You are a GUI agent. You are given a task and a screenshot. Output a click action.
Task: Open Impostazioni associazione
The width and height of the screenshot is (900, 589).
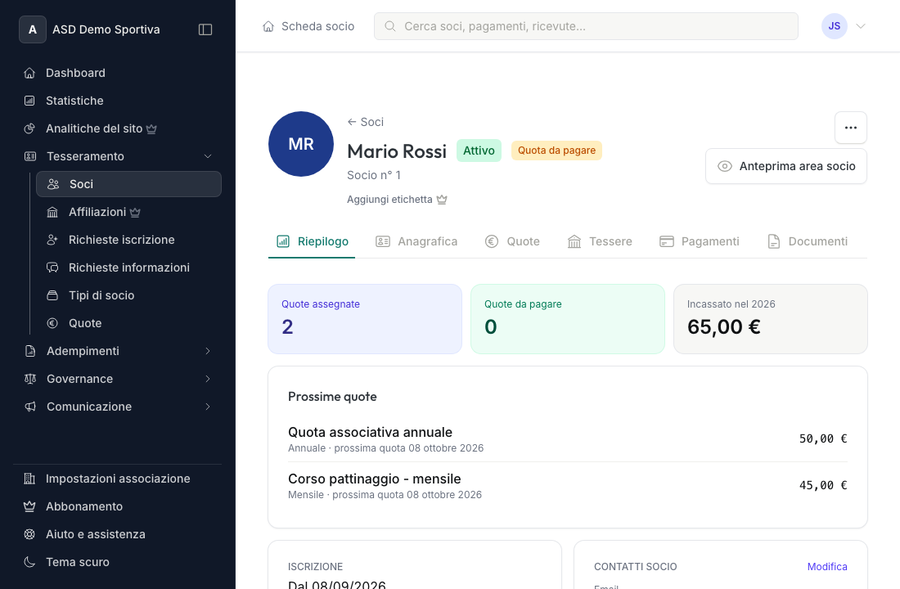pyautogui.click(x=117, y=479)
